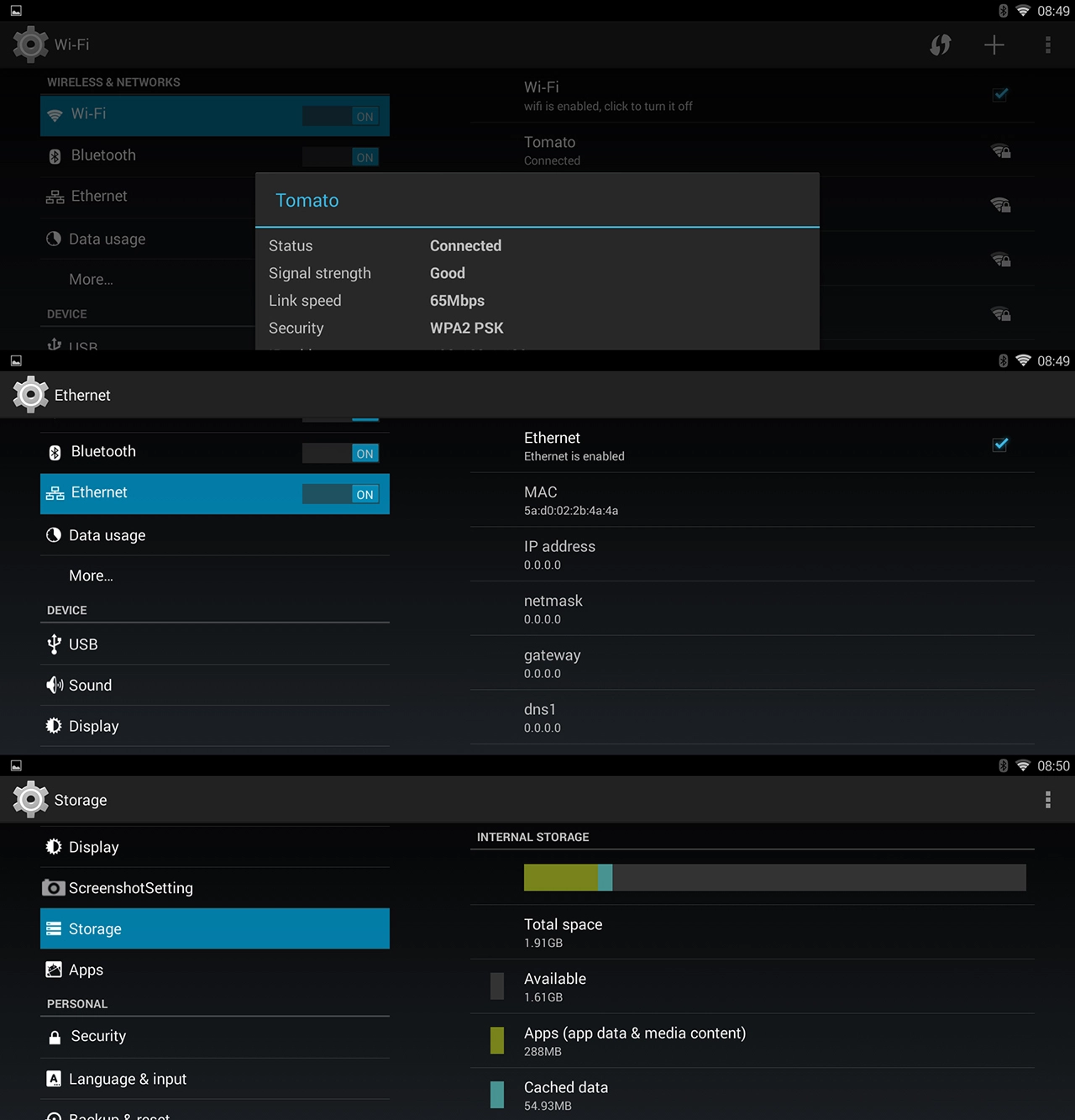Open the Tomato Connected network row
The image size is (1075, 1120).
tap(752, 150)
